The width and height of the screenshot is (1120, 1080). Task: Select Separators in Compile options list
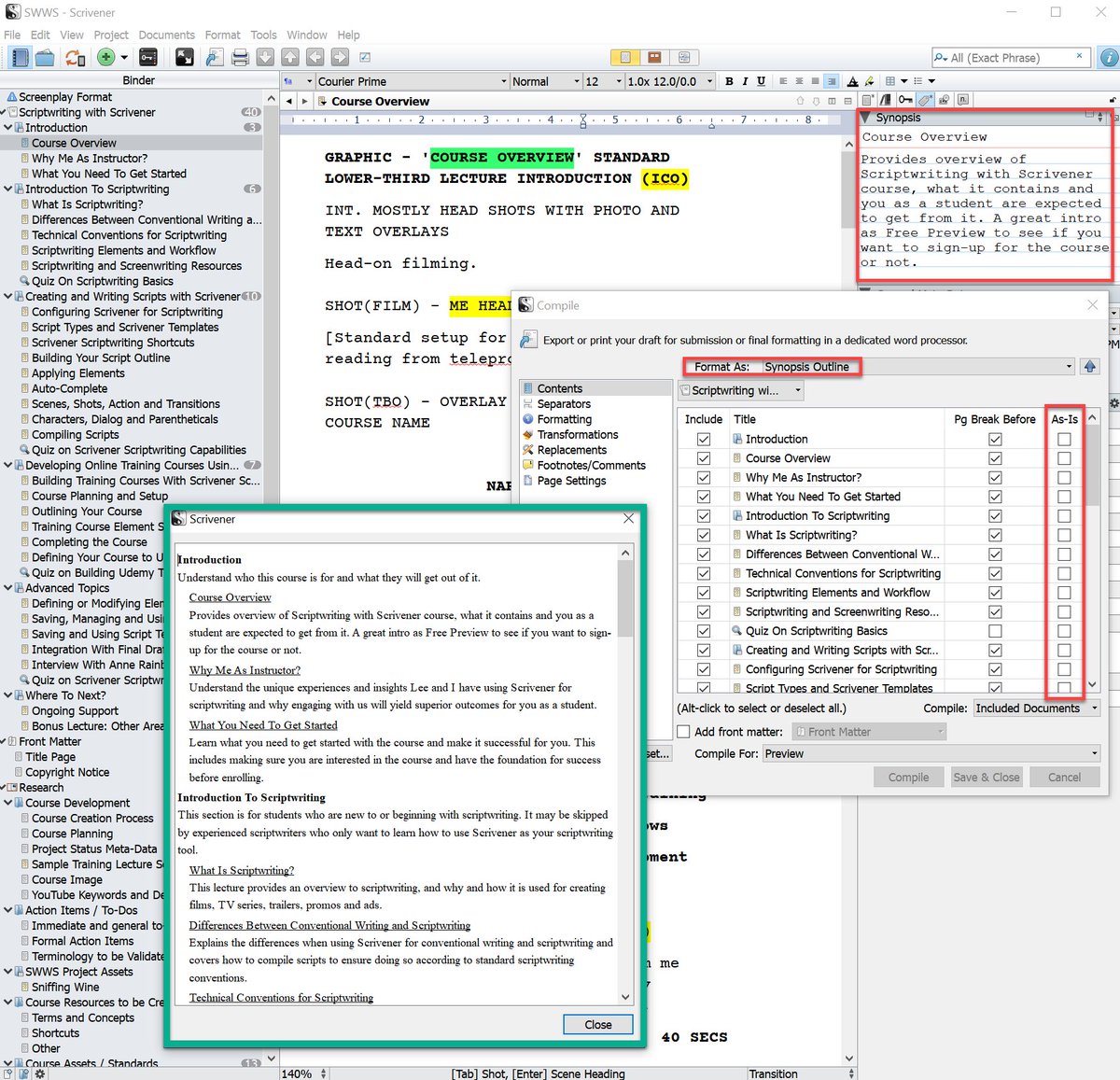(564, 404)
